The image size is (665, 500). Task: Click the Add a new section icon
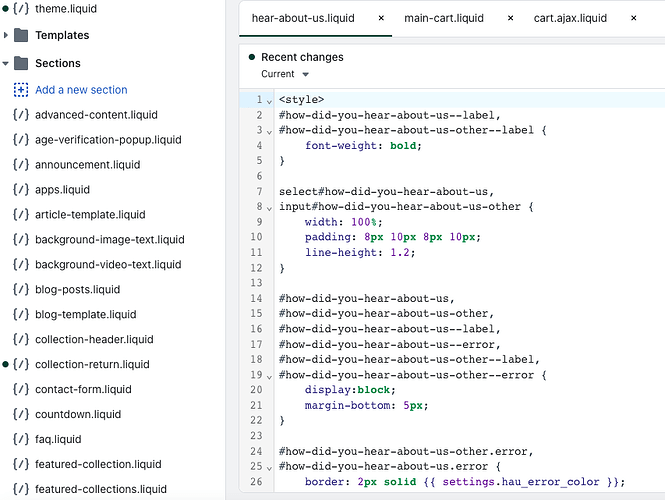tap(21, 90)
